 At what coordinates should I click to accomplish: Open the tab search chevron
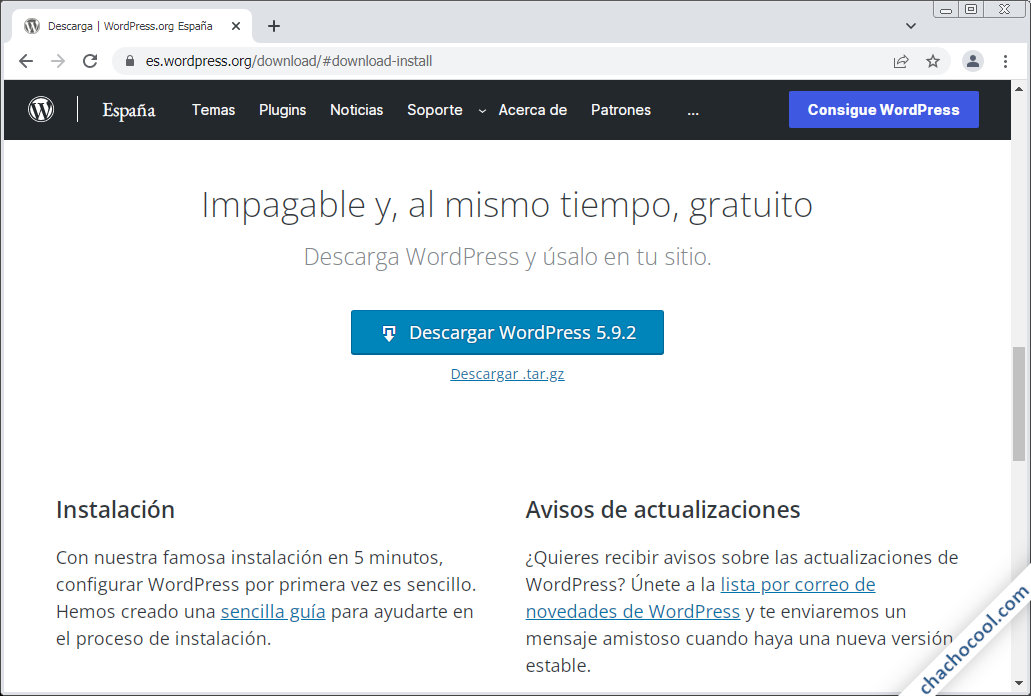[x=911, y=26]
